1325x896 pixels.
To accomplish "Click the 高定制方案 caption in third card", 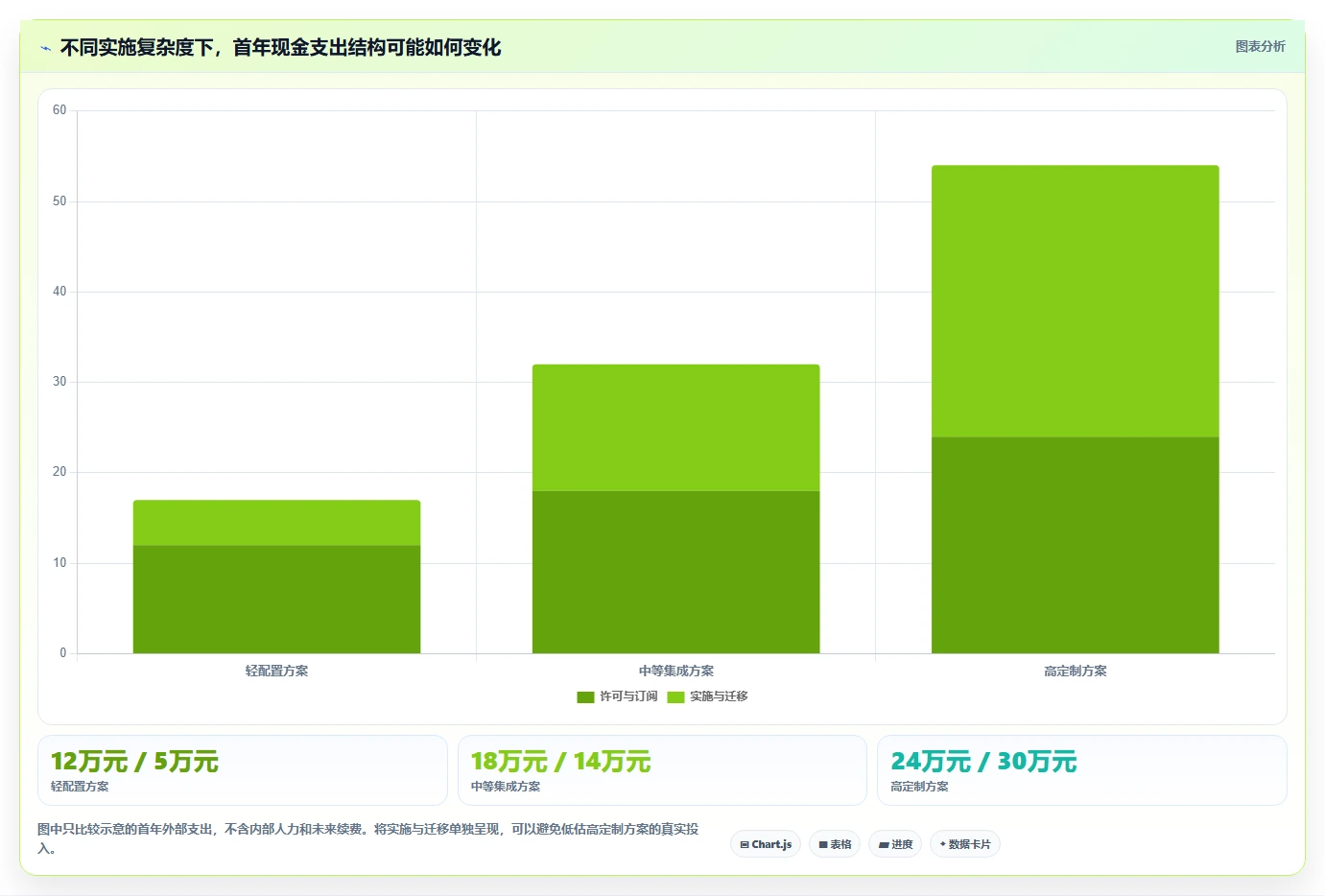I will tap(919, 786).
